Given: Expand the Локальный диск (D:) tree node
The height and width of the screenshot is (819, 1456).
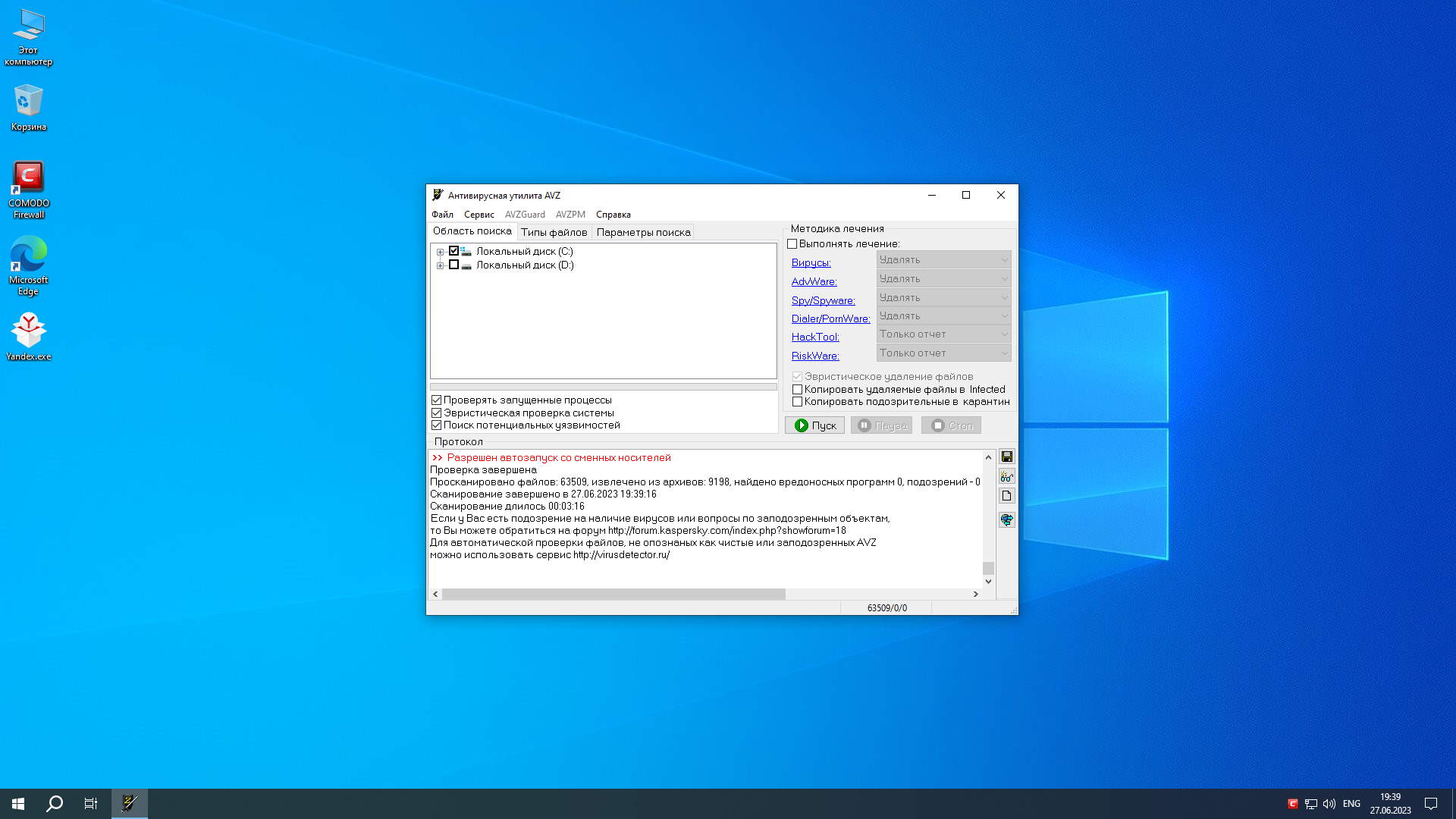Looking at the screenshot, I should click(440, 265).
